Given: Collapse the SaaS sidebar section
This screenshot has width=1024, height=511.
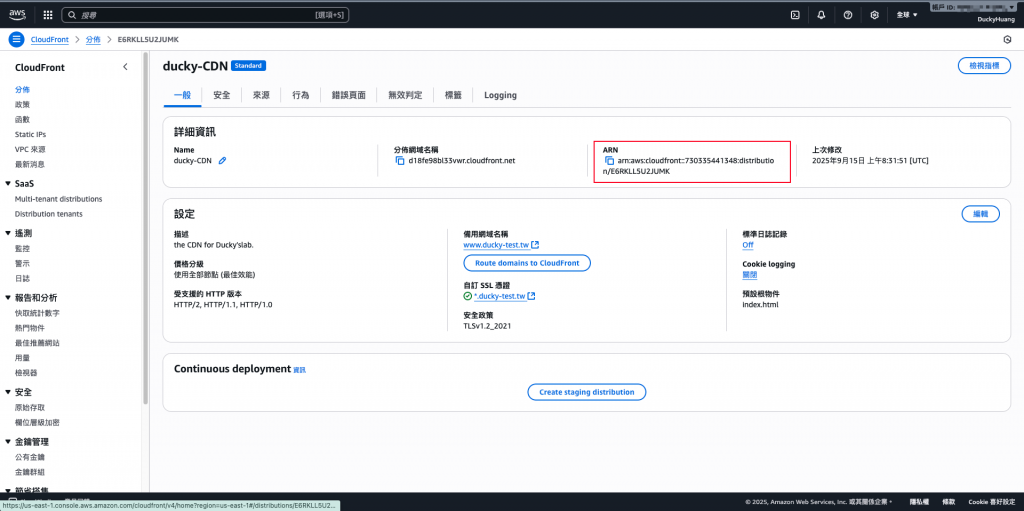Looking at the screenshot, I should click(8, 184).
